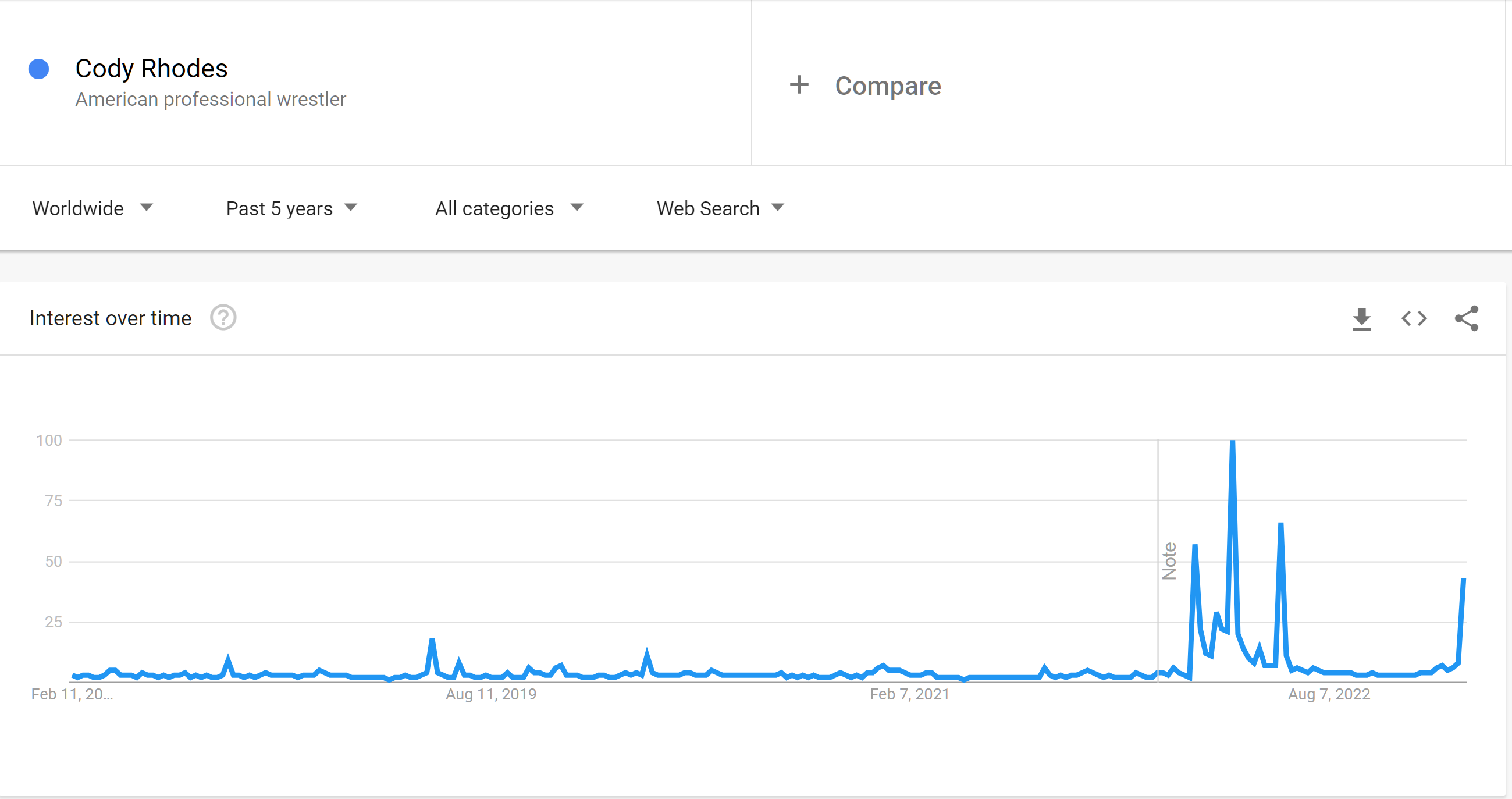Edit the Cody Rhodes search term
This screenshot has height=799, width=1512.
(151, 69)
